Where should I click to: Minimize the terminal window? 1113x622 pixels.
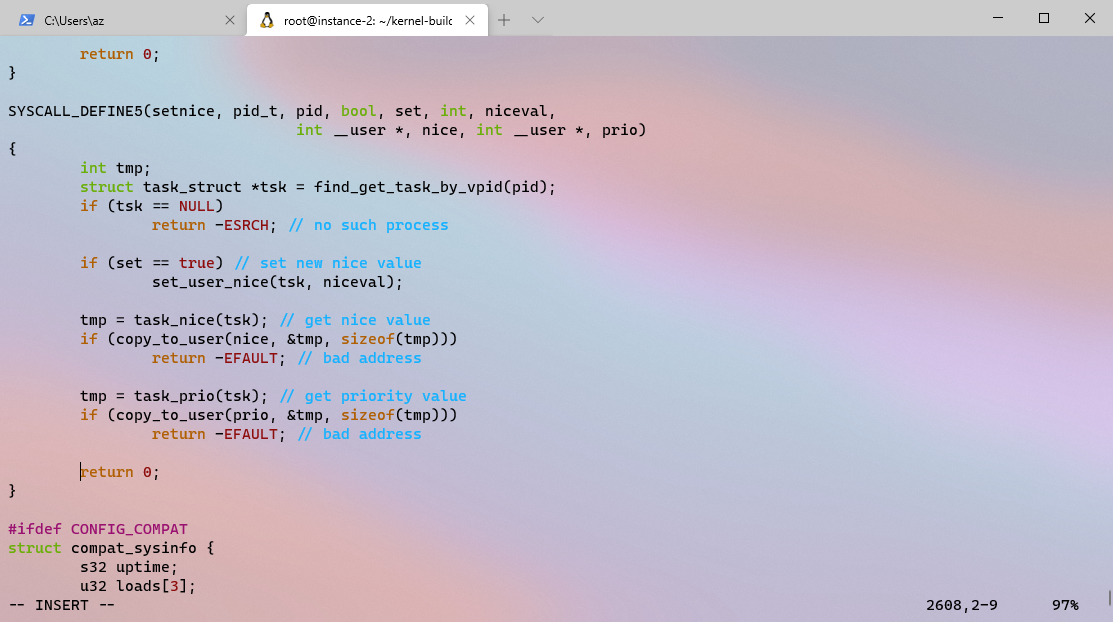click(997, 18)
